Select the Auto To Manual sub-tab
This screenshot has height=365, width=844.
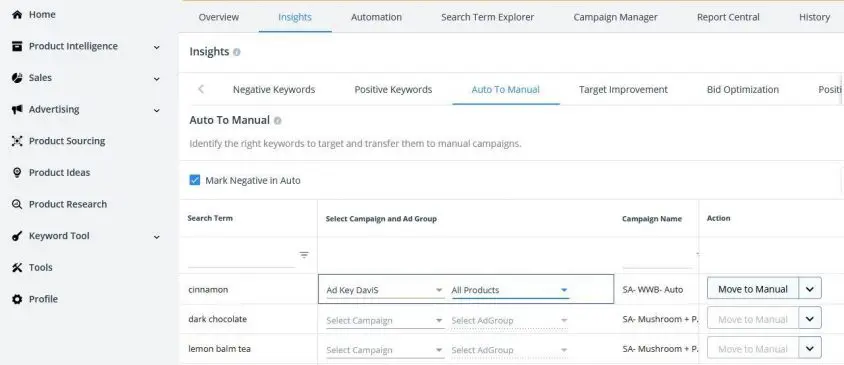[x=505, y=90]
